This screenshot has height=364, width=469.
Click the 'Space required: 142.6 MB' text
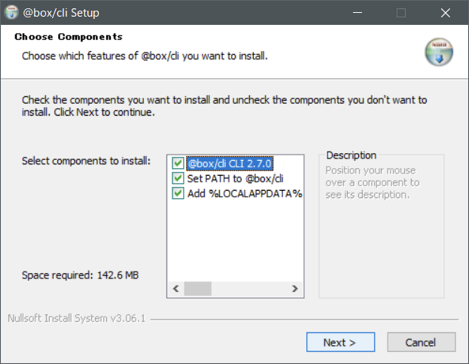pyautogui.click(x=80, y=275)
